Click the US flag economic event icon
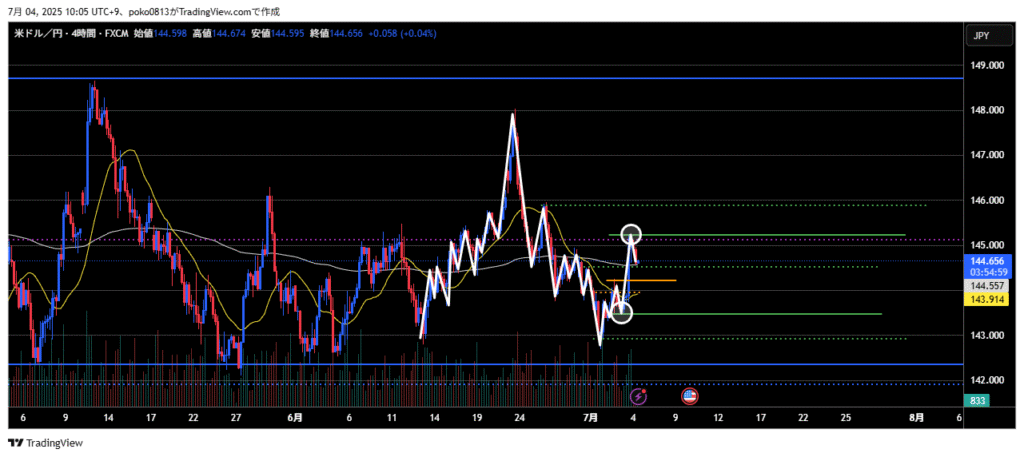The image size is (1024, 457). [x=689, y=396]
